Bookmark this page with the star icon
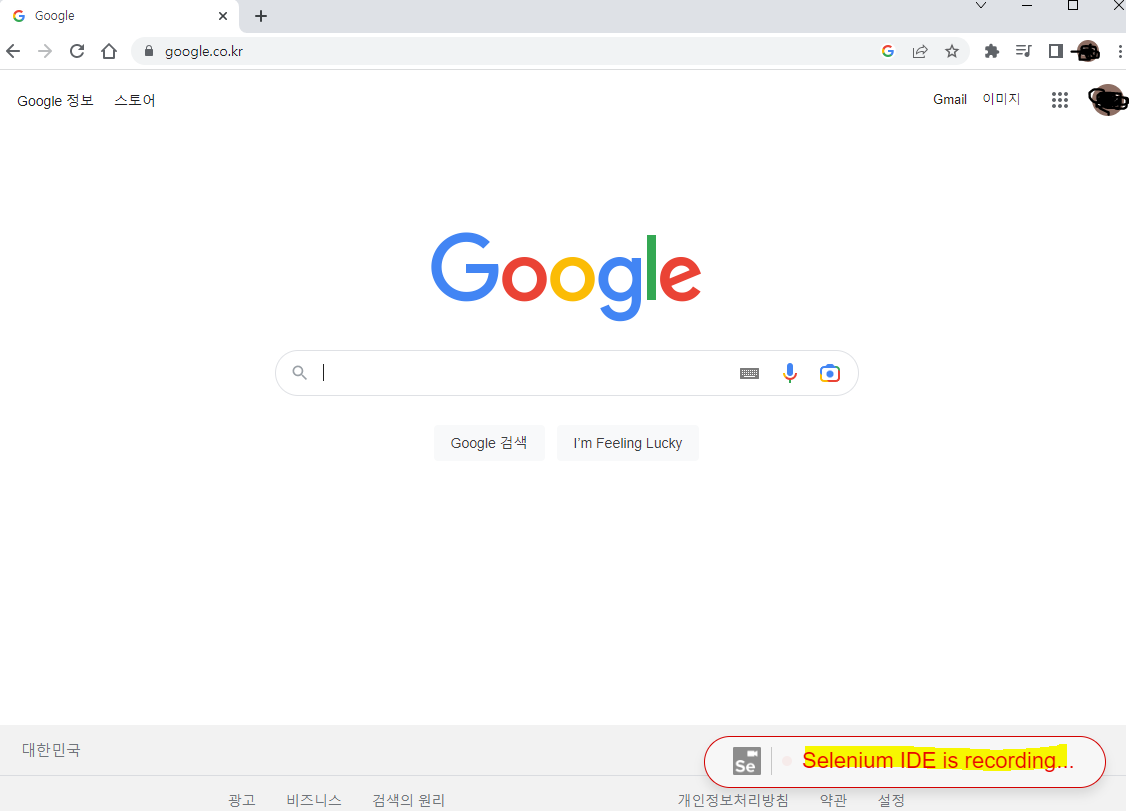1129x811 pixels. (x=952, y=51)
